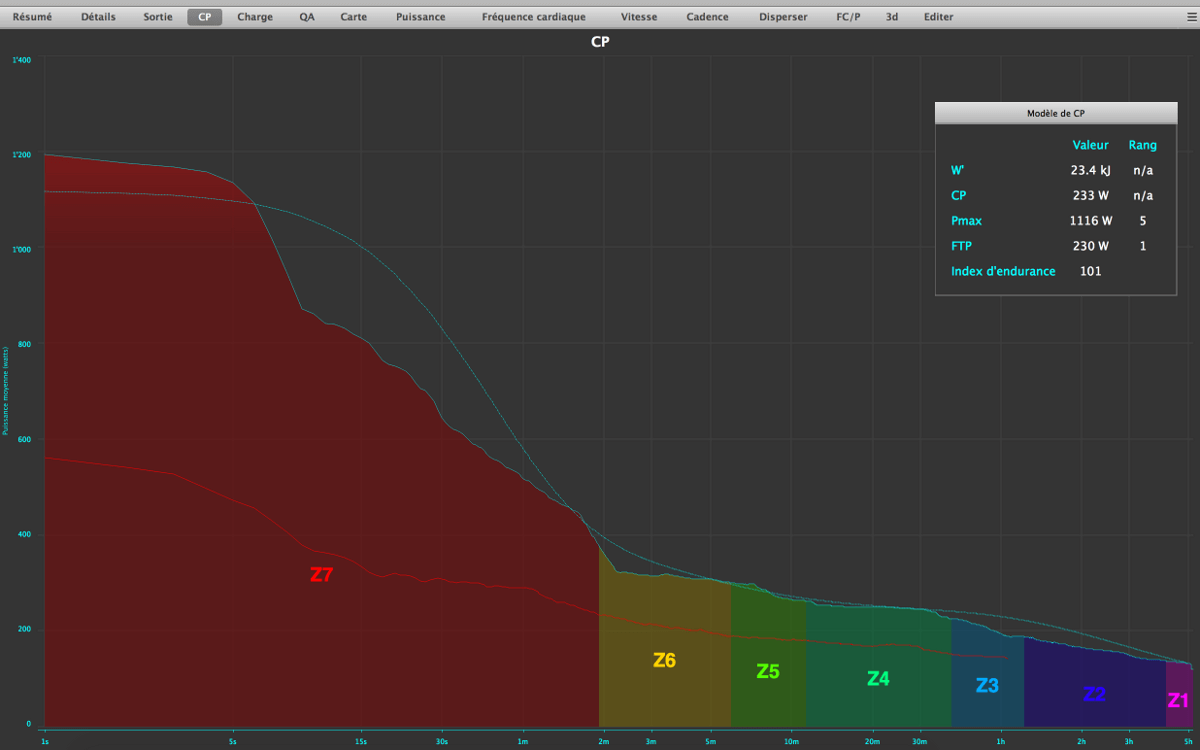Switch to the Puissance tab
This screenshot has height=750, width=1200.
[420, 17]
